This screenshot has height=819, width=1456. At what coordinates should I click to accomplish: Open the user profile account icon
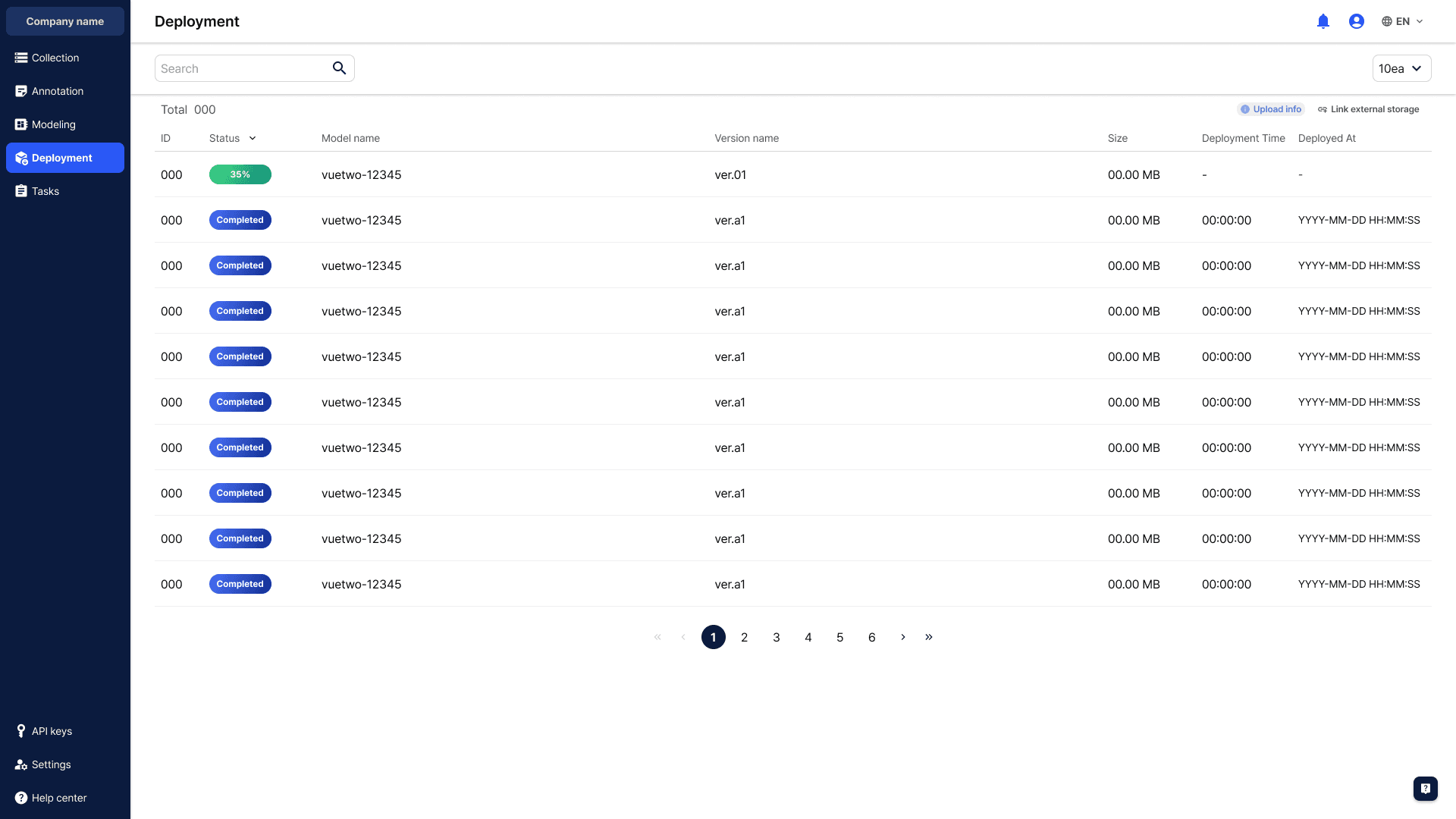[x=1357, y=21]
